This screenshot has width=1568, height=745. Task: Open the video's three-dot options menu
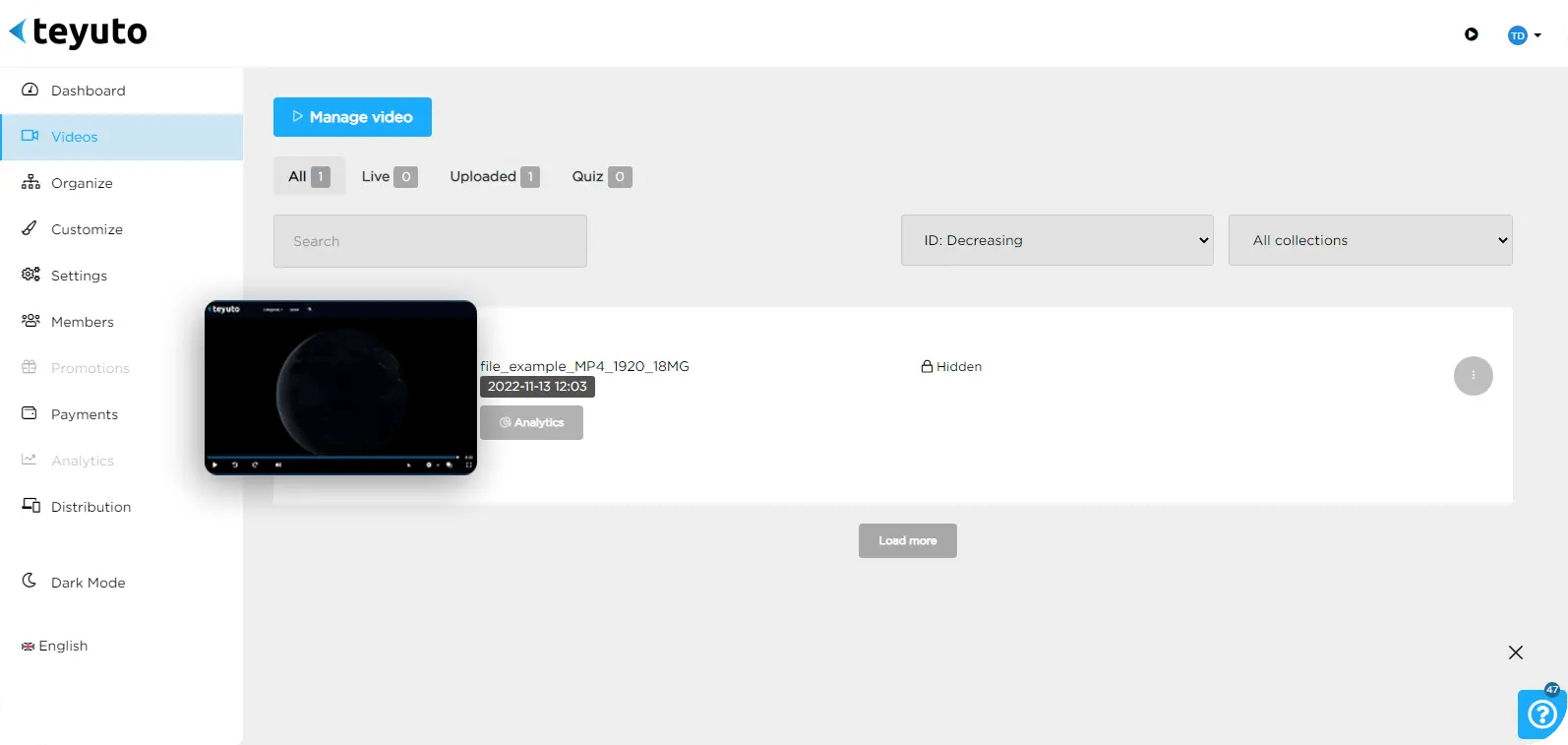1474,376
